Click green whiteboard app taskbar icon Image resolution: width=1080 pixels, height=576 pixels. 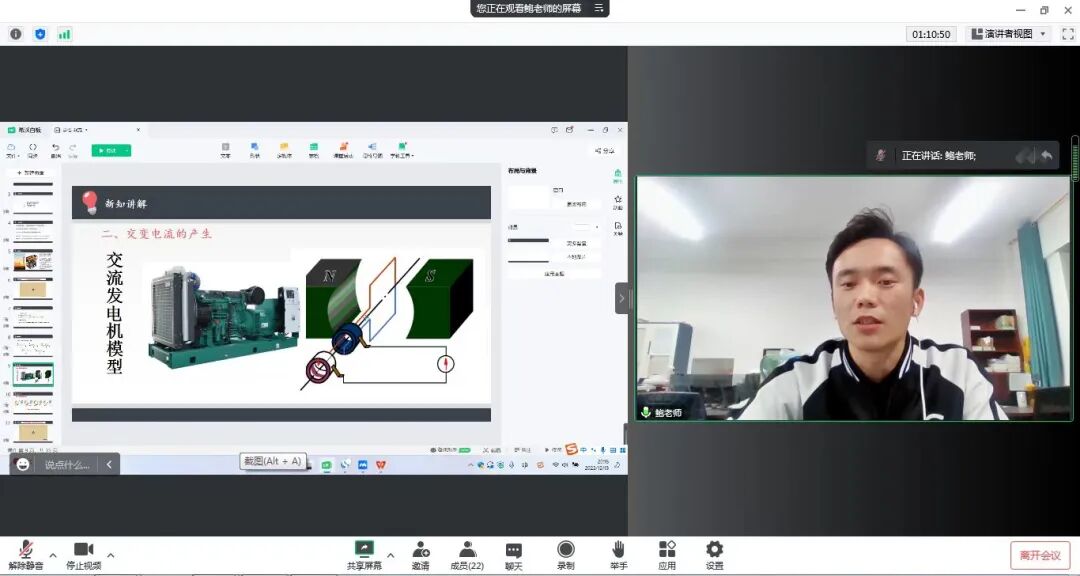(x=326, y=465)
